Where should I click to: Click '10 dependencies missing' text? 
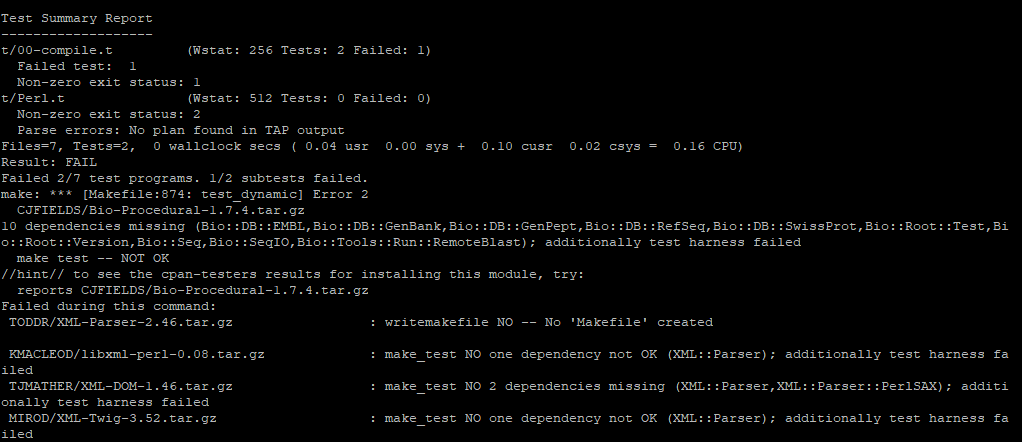click(93, 226)
